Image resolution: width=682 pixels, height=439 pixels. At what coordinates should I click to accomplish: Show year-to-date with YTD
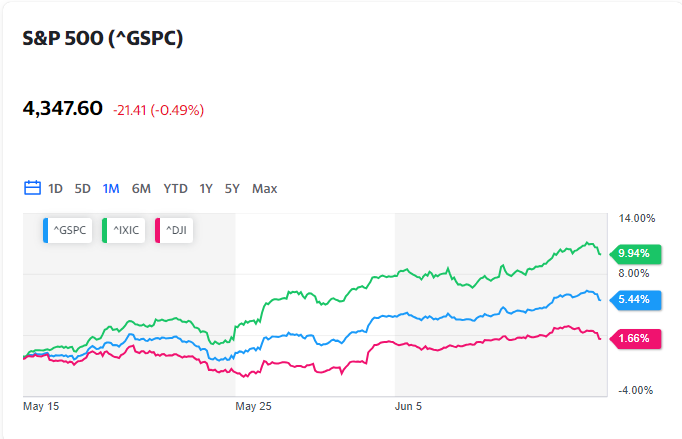click(176, 188)
